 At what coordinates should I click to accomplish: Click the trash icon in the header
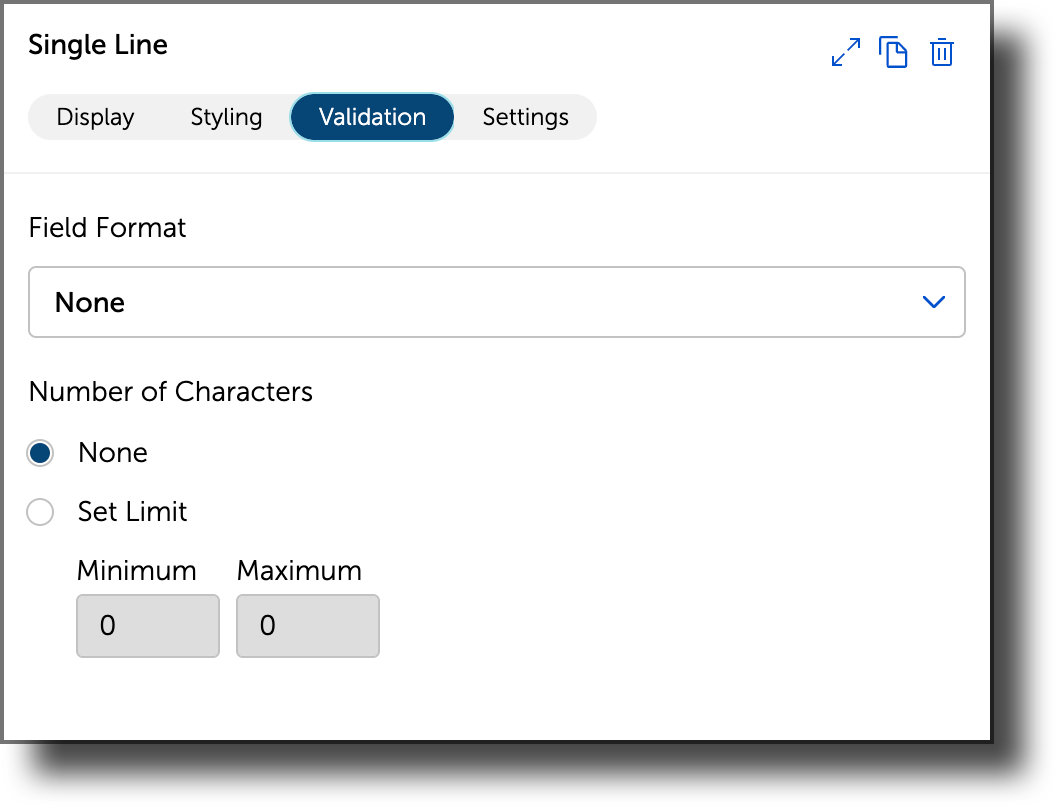[941, 52]
